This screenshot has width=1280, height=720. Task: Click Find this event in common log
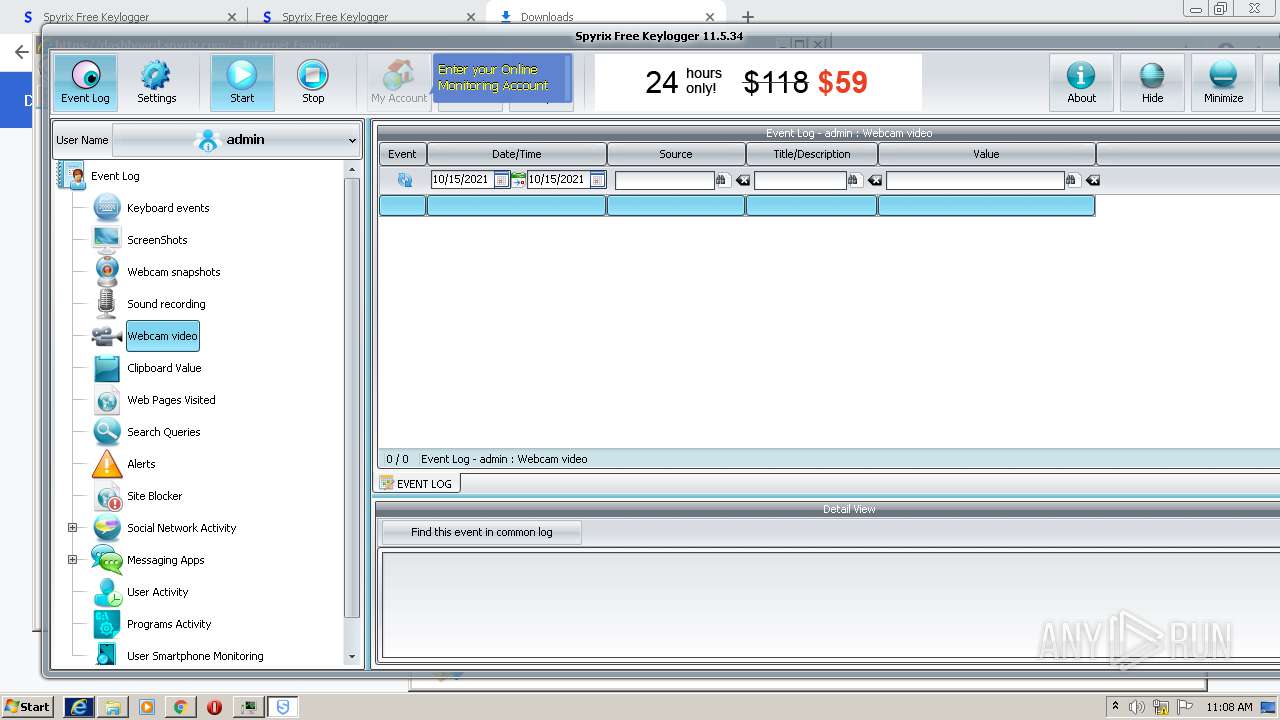(481, 532)
